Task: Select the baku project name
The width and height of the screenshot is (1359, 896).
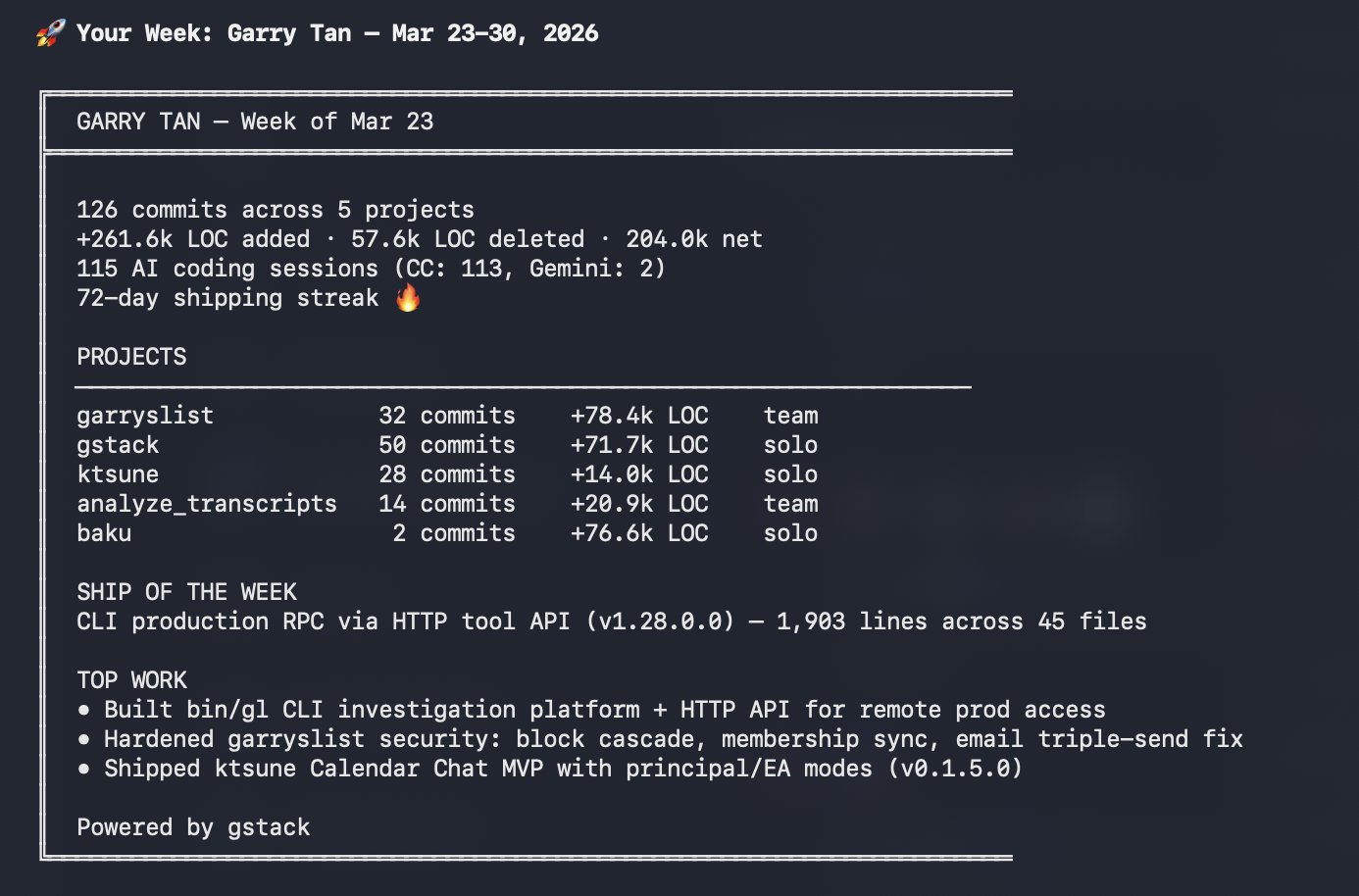Action: pos(104,533)
